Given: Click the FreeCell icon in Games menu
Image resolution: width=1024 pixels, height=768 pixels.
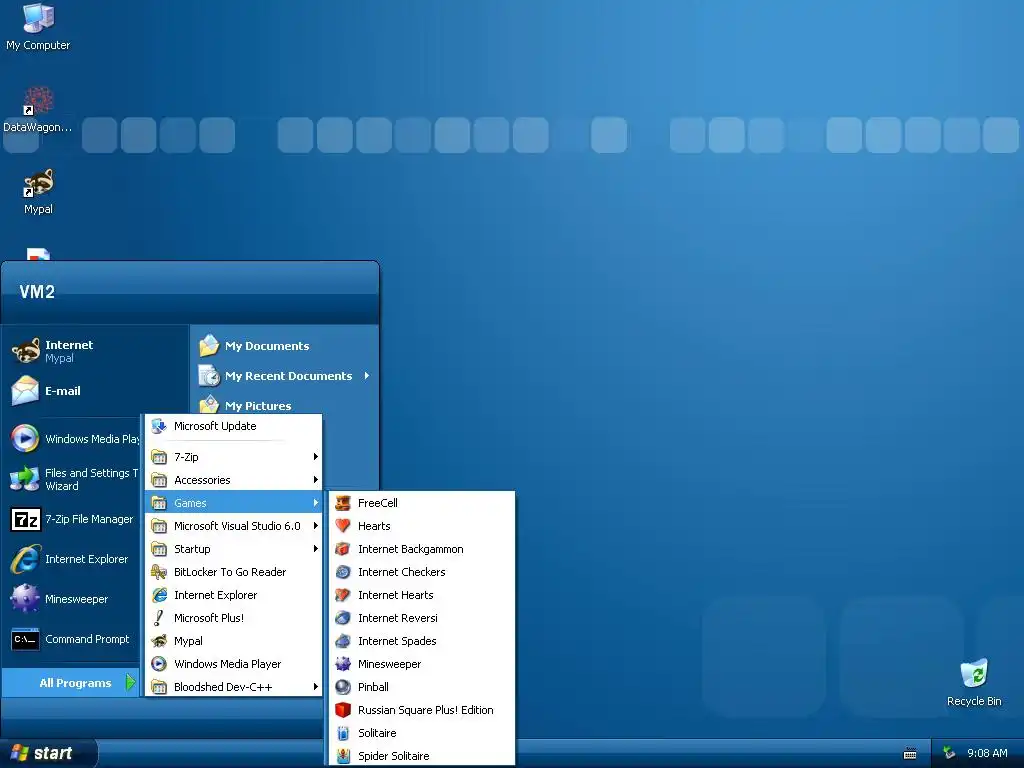Looking at the screenshot, I should (x=343, y=503).
